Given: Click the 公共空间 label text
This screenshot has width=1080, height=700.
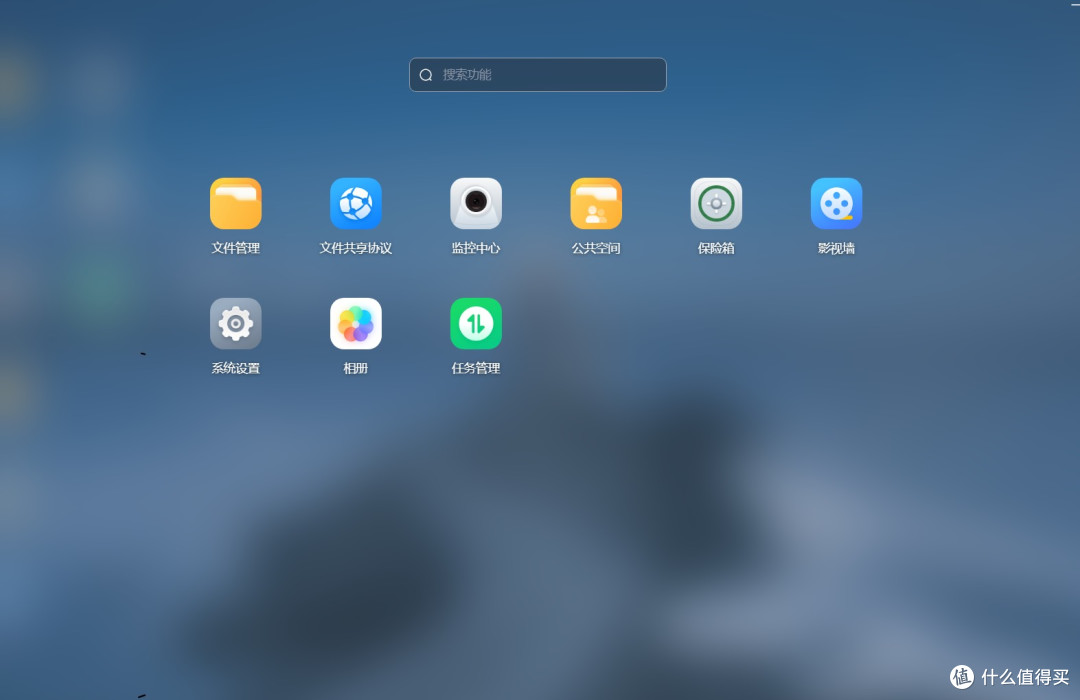Looking at the screenshot, I should (596, 248).
